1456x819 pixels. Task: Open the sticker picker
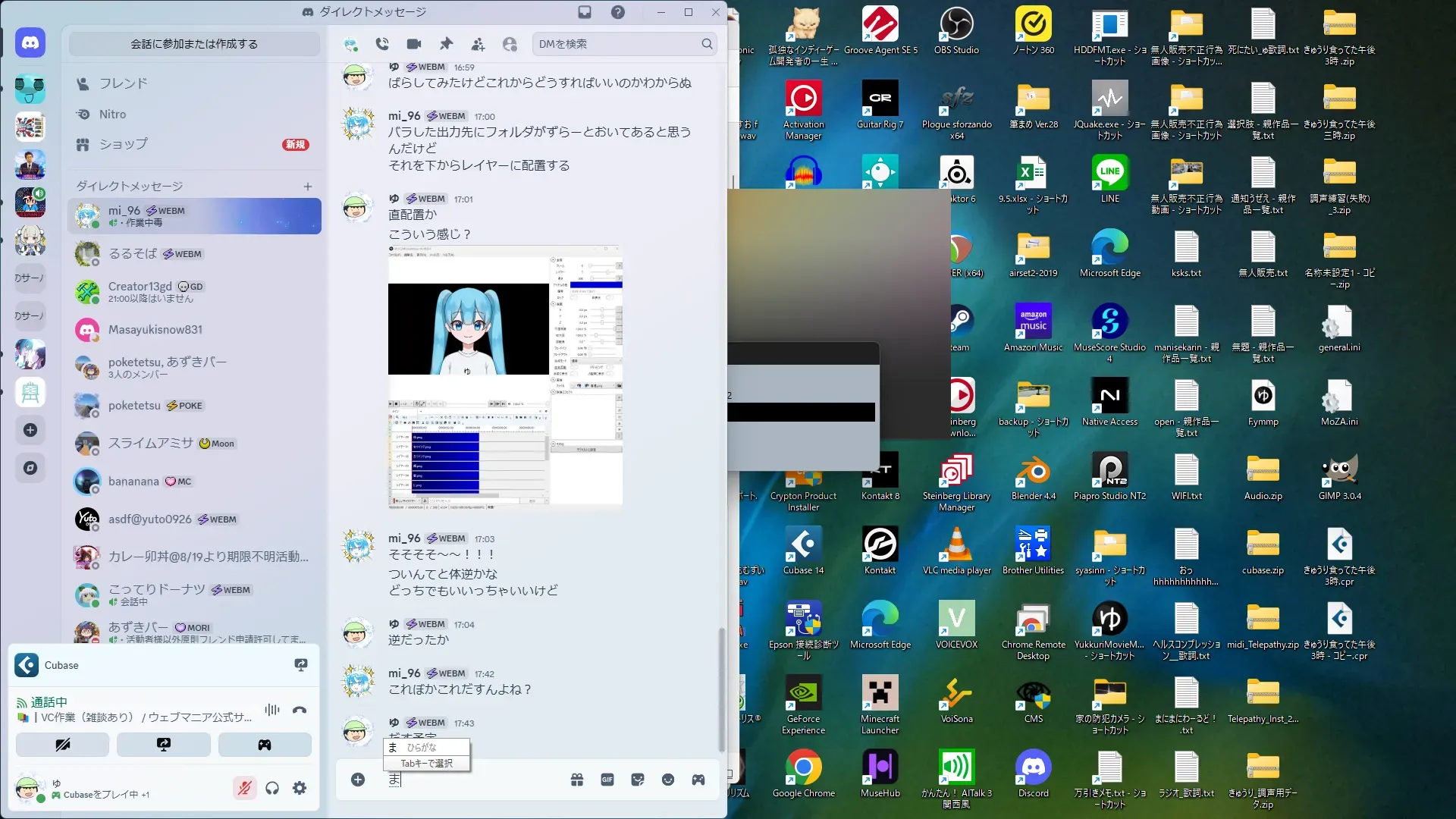coord(638,780)
